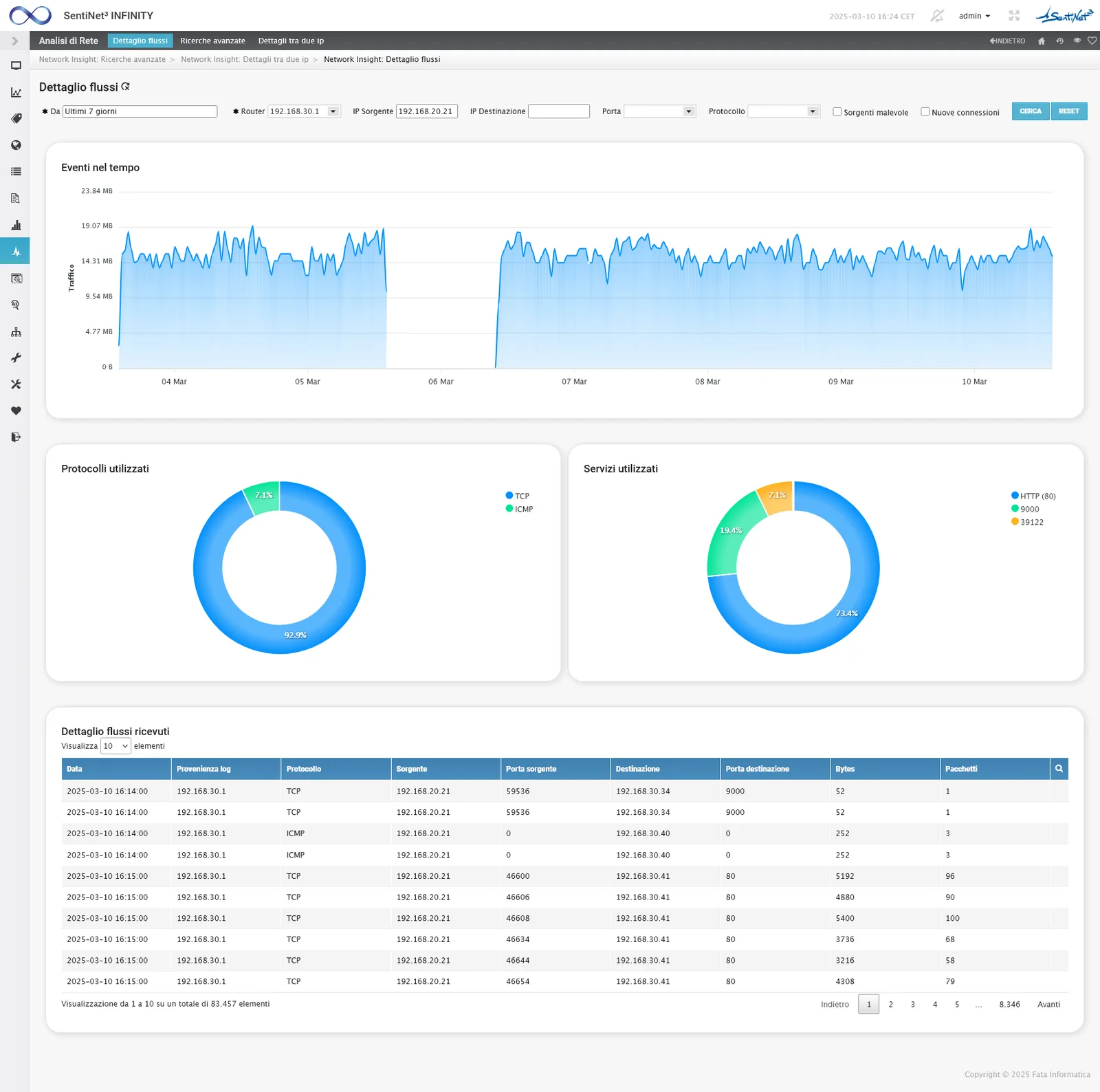The image size is (1100, 1092).
Task: Go to home via the house icon
Action: coord(1042,41)
